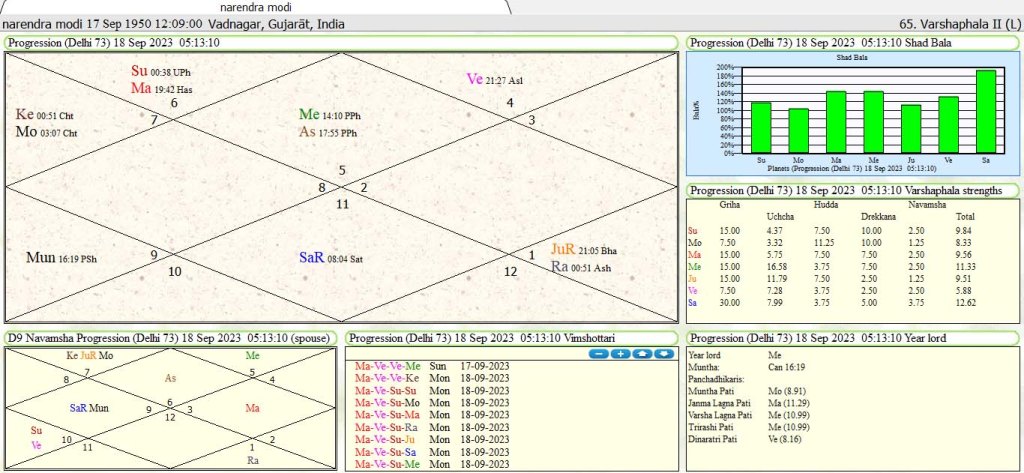The image size is (1024, 473).
Task: Click the Shad Bala panel title bar
Action: tap(821, 43)
